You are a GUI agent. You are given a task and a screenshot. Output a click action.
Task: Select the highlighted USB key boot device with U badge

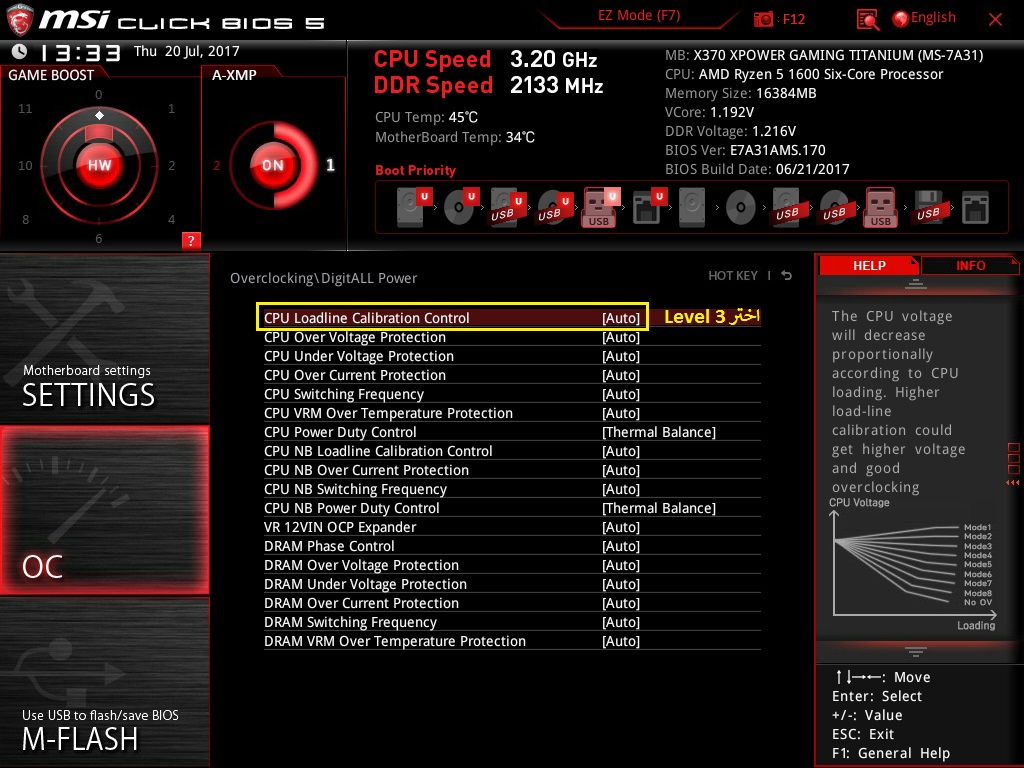click(601, 208)
